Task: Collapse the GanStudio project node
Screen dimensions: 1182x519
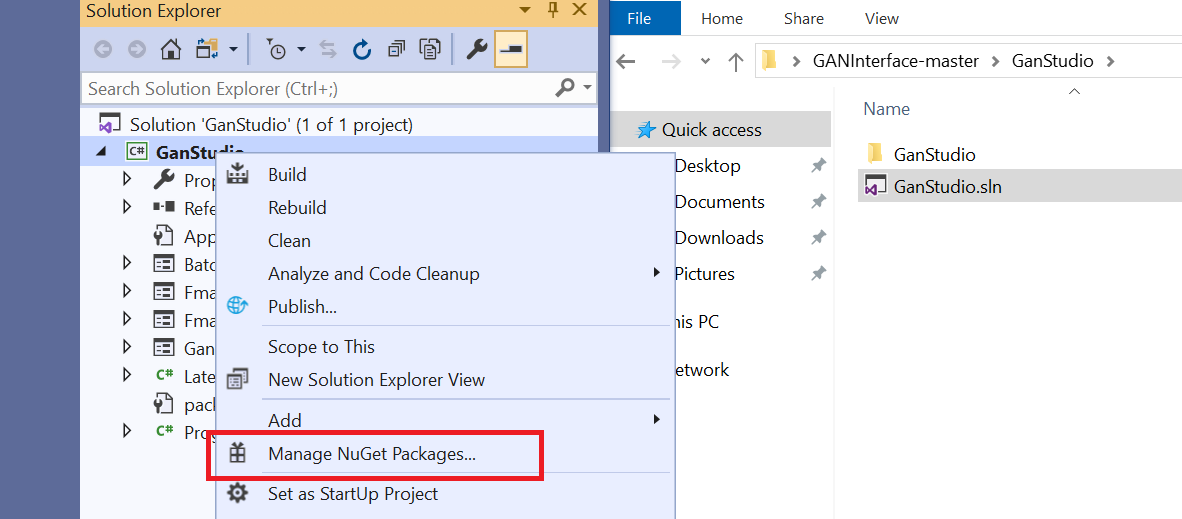Action: click(x=102, y=152)
